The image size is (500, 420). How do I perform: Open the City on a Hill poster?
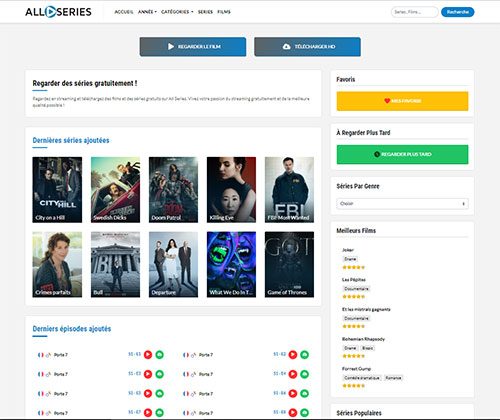coord(57,190)
